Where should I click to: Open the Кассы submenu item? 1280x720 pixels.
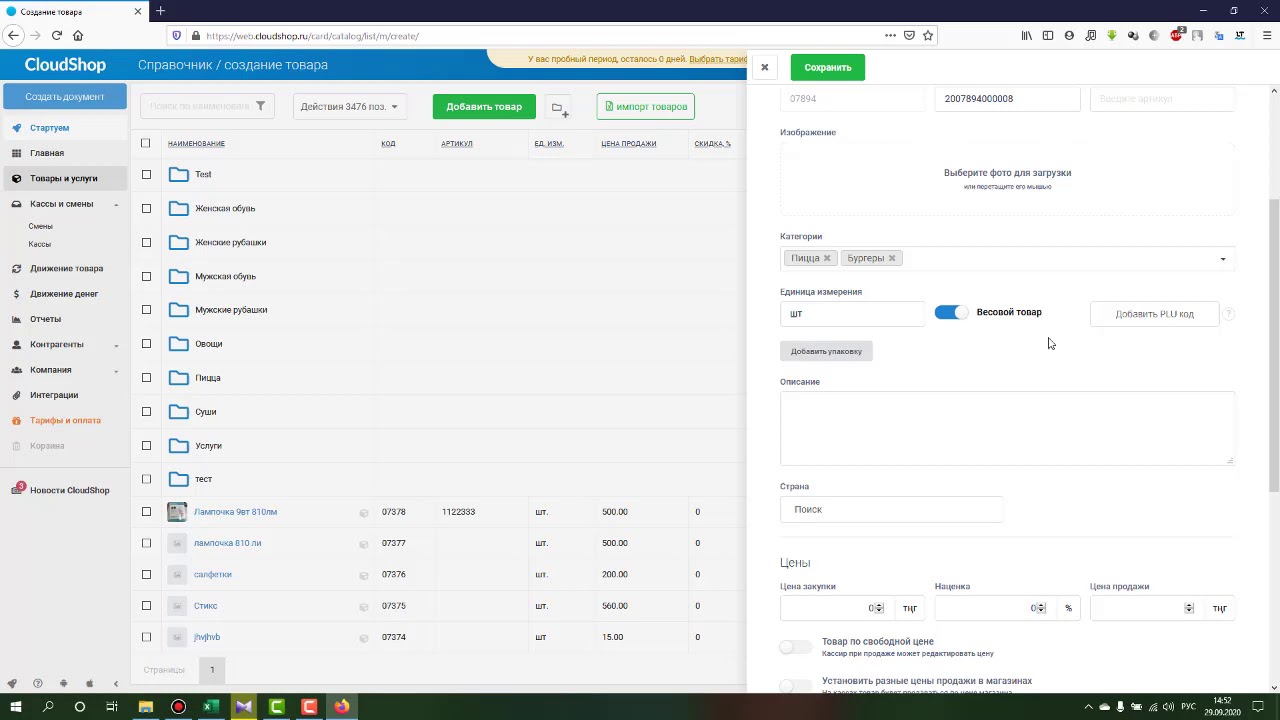click(39, 244)
